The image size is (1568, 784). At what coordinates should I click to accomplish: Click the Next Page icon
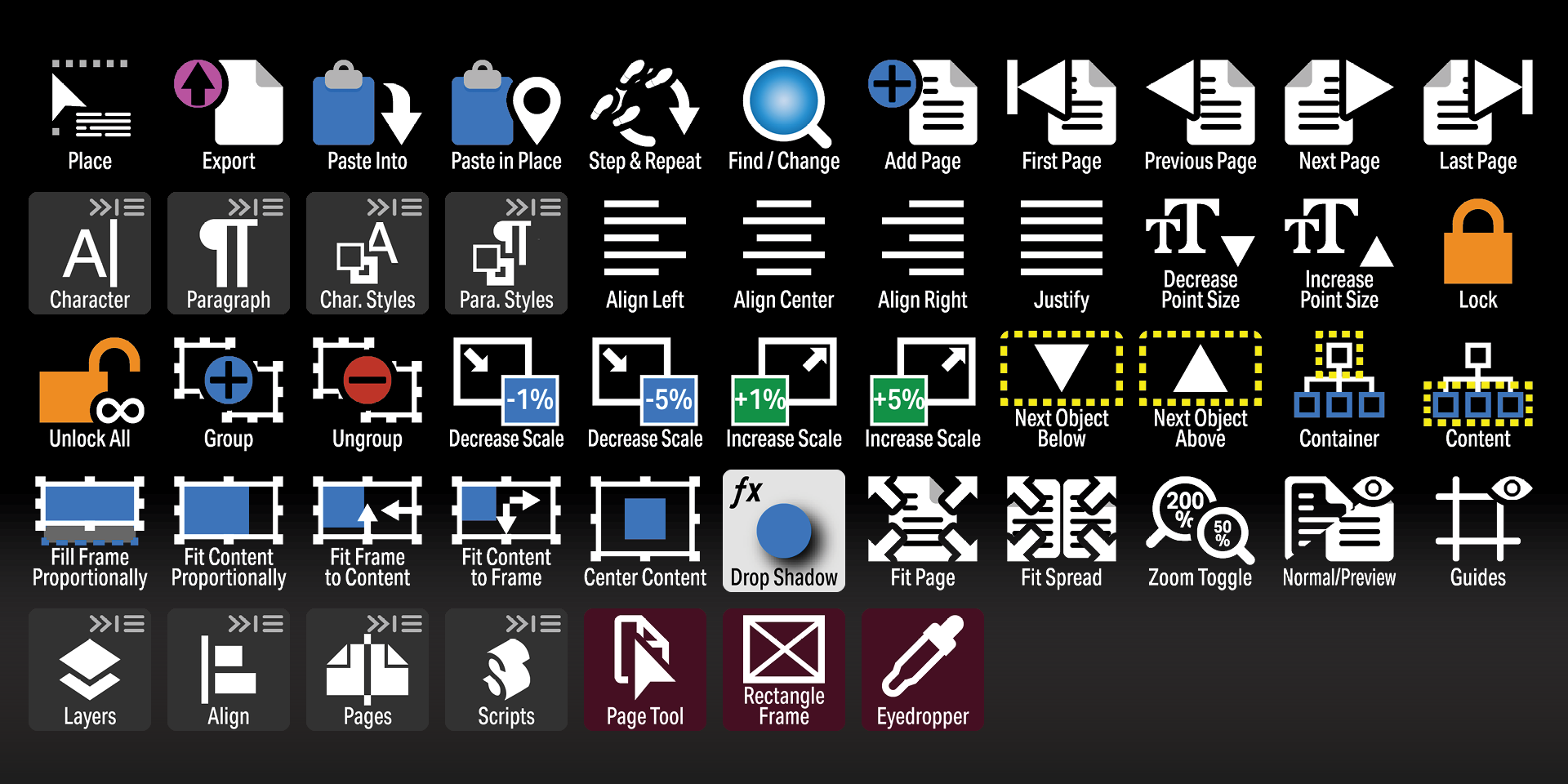(1339, 102)
